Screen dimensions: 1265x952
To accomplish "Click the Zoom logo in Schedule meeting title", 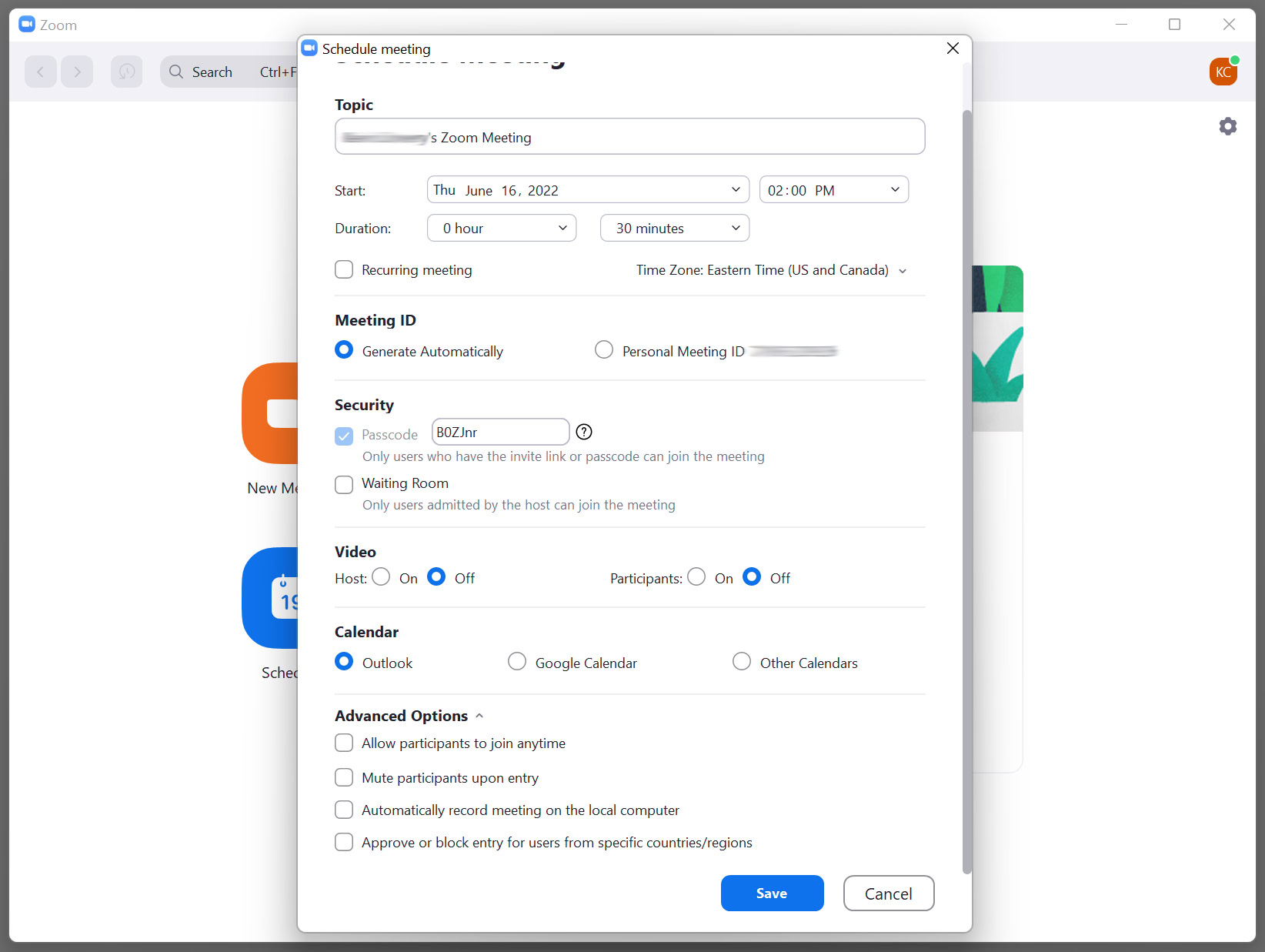I will 310,48.
